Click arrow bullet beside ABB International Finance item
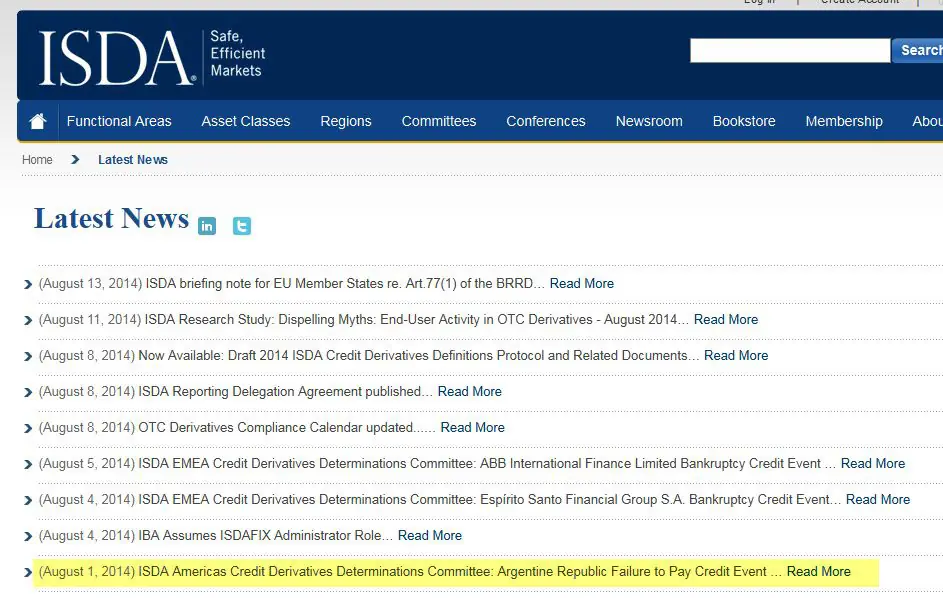This screenshot has height=598, width=943. 28,464
